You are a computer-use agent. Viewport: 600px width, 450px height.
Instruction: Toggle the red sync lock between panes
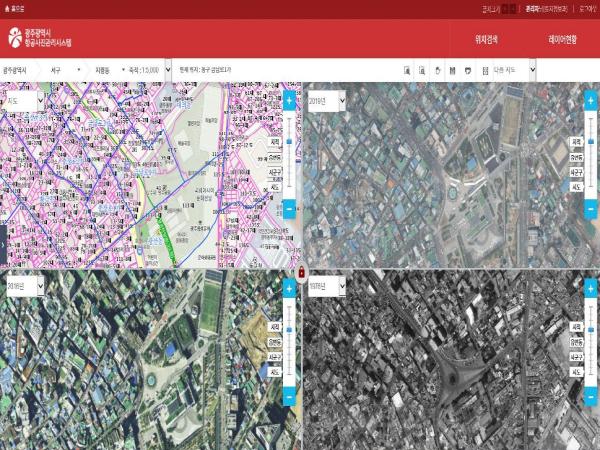[x=300, y=272]
